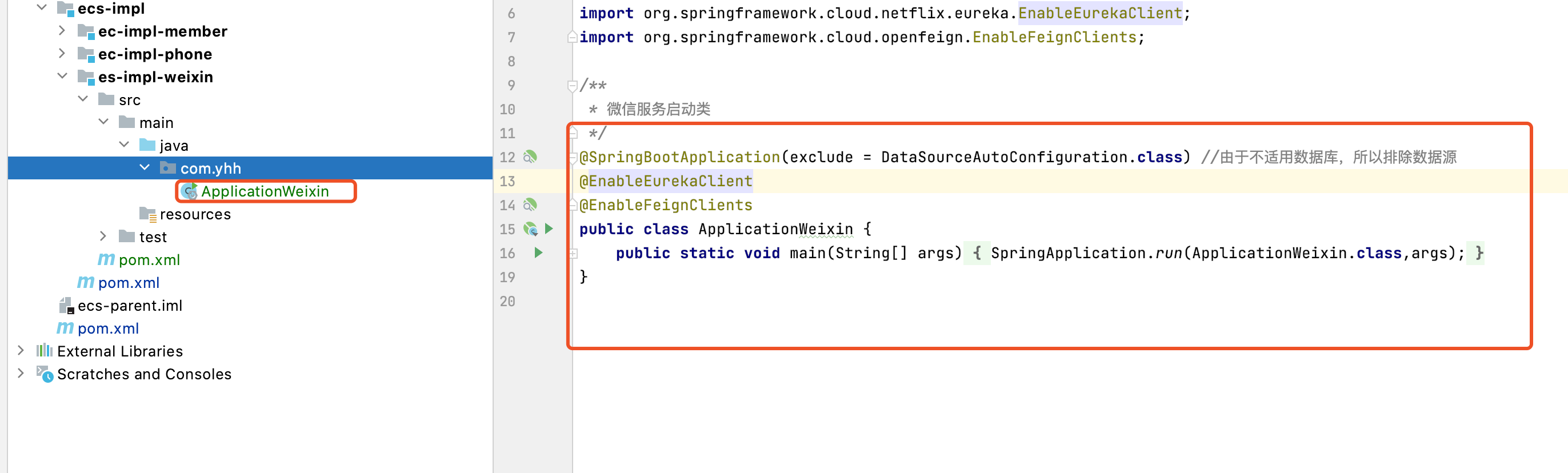Expand the ec-impl-phone module
1568x473 pixels.
pyautogui.click(x=62, y=54)
